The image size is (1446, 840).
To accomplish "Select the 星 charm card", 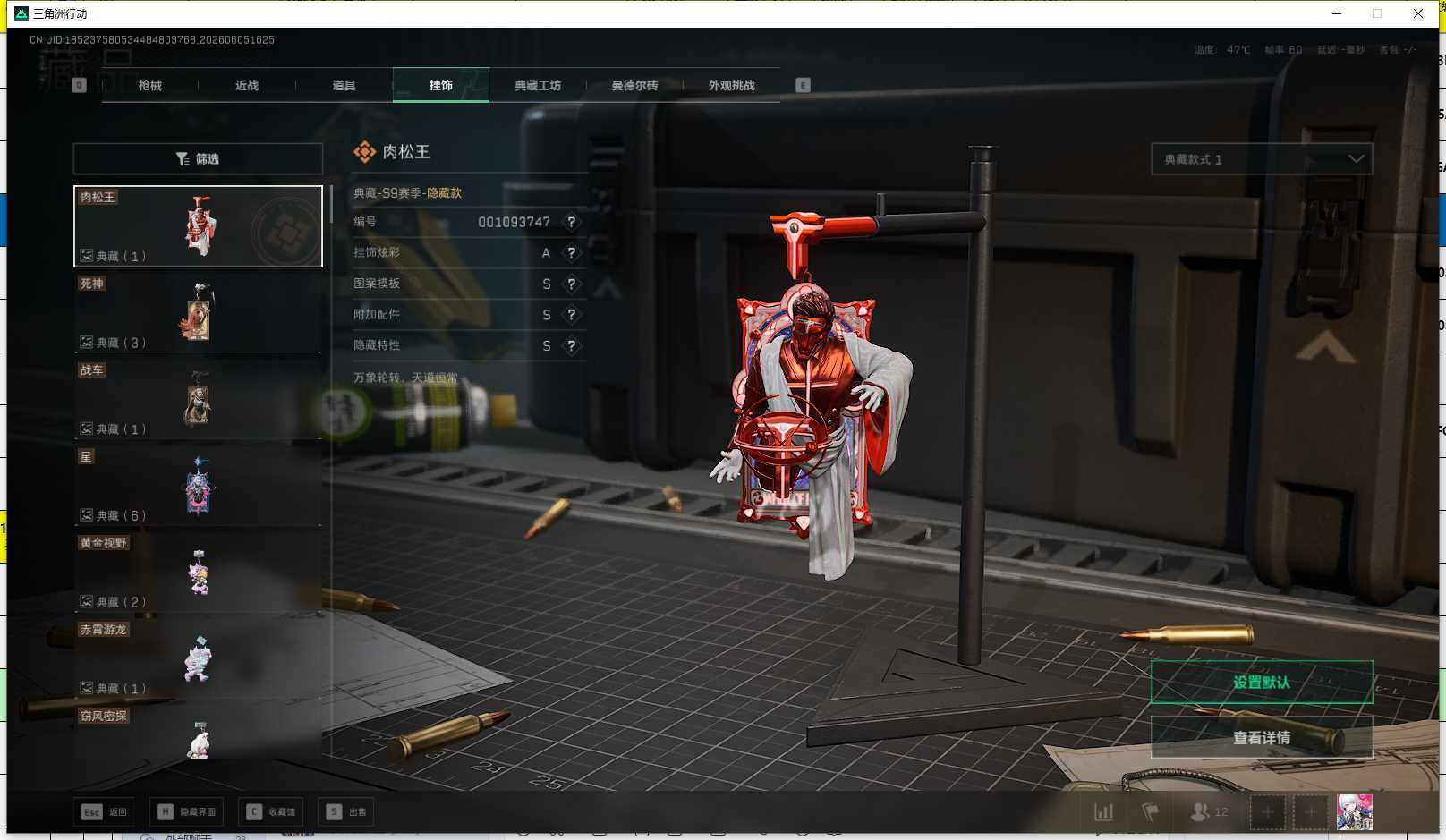I will click(198, 486).
